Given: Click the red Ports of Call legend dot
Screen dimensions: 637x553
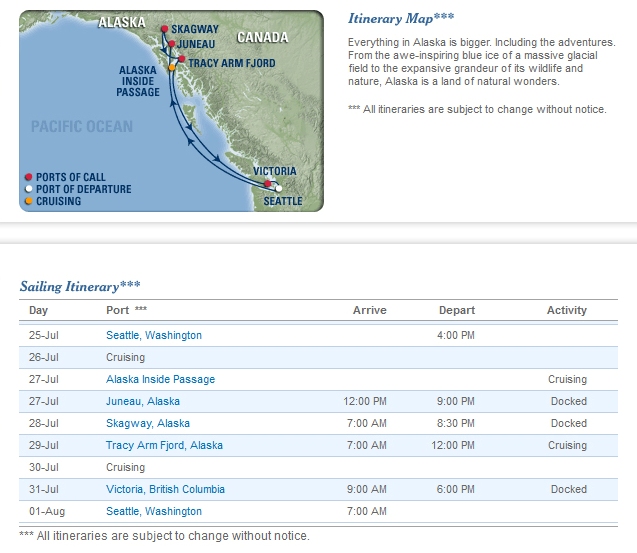Looking at the screenshot, I should [x=28, y=177].
